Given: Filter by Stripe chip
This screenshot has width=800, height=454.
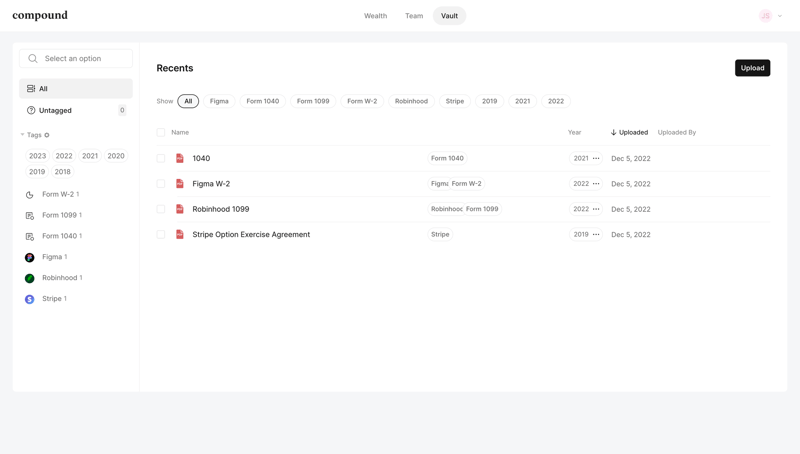Looking at the screenshot, I should [x=455, y=101].
